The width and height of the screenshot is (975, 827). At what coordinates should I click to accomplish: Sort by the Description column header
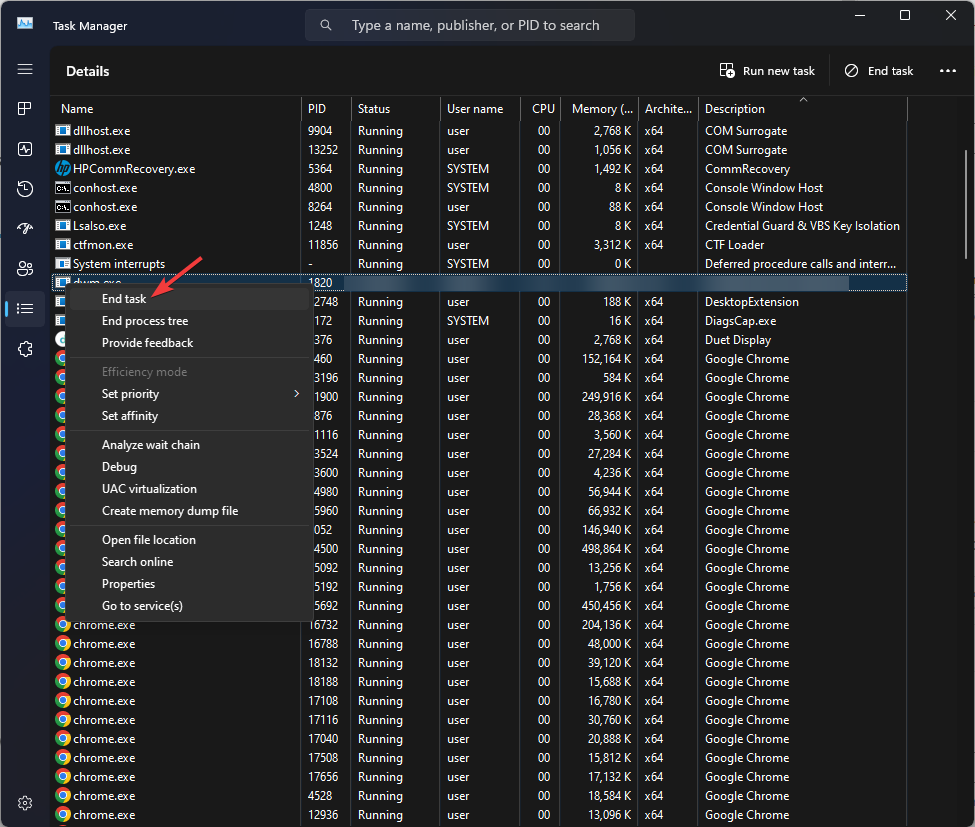(803, 109)
